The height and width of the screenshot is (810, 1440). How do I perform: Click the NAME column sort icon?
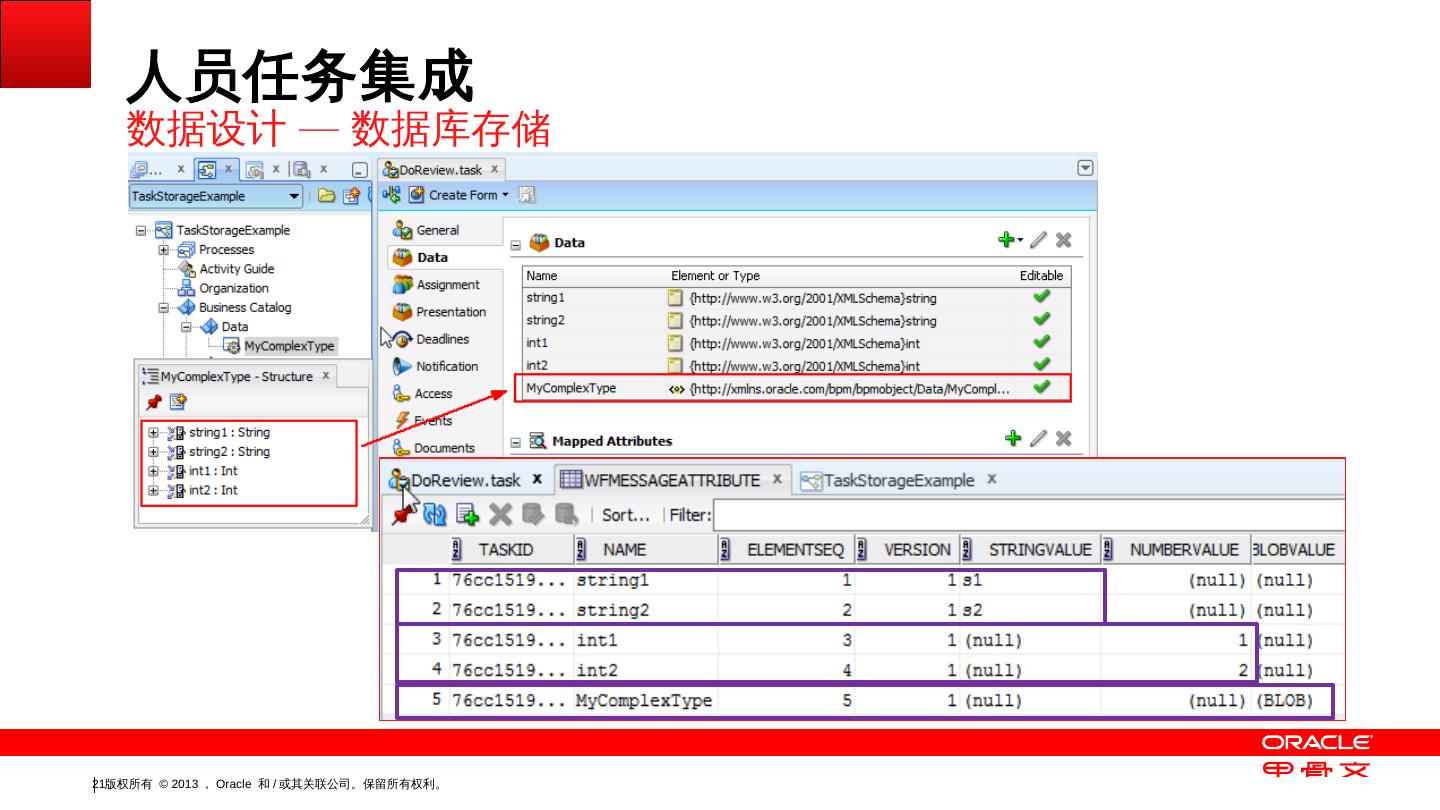(x=581, y=549)
